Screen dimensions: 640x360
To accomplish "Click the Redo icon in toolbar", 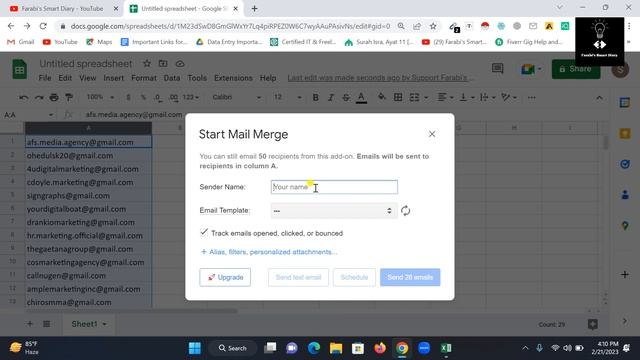I will click(x=39, y=97).
